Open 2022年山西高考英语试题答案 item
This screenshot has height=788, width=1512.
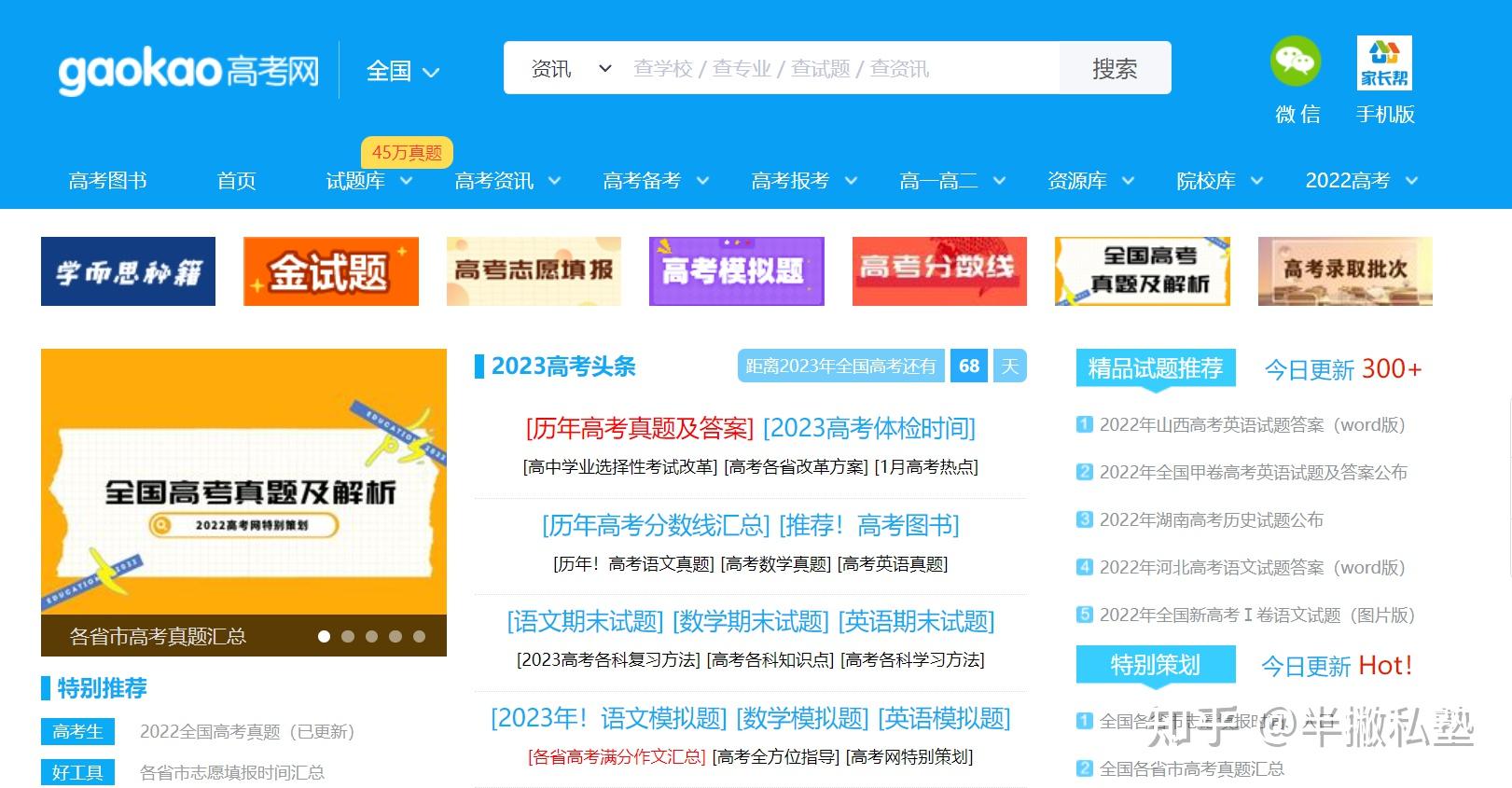coord(1252,424)
